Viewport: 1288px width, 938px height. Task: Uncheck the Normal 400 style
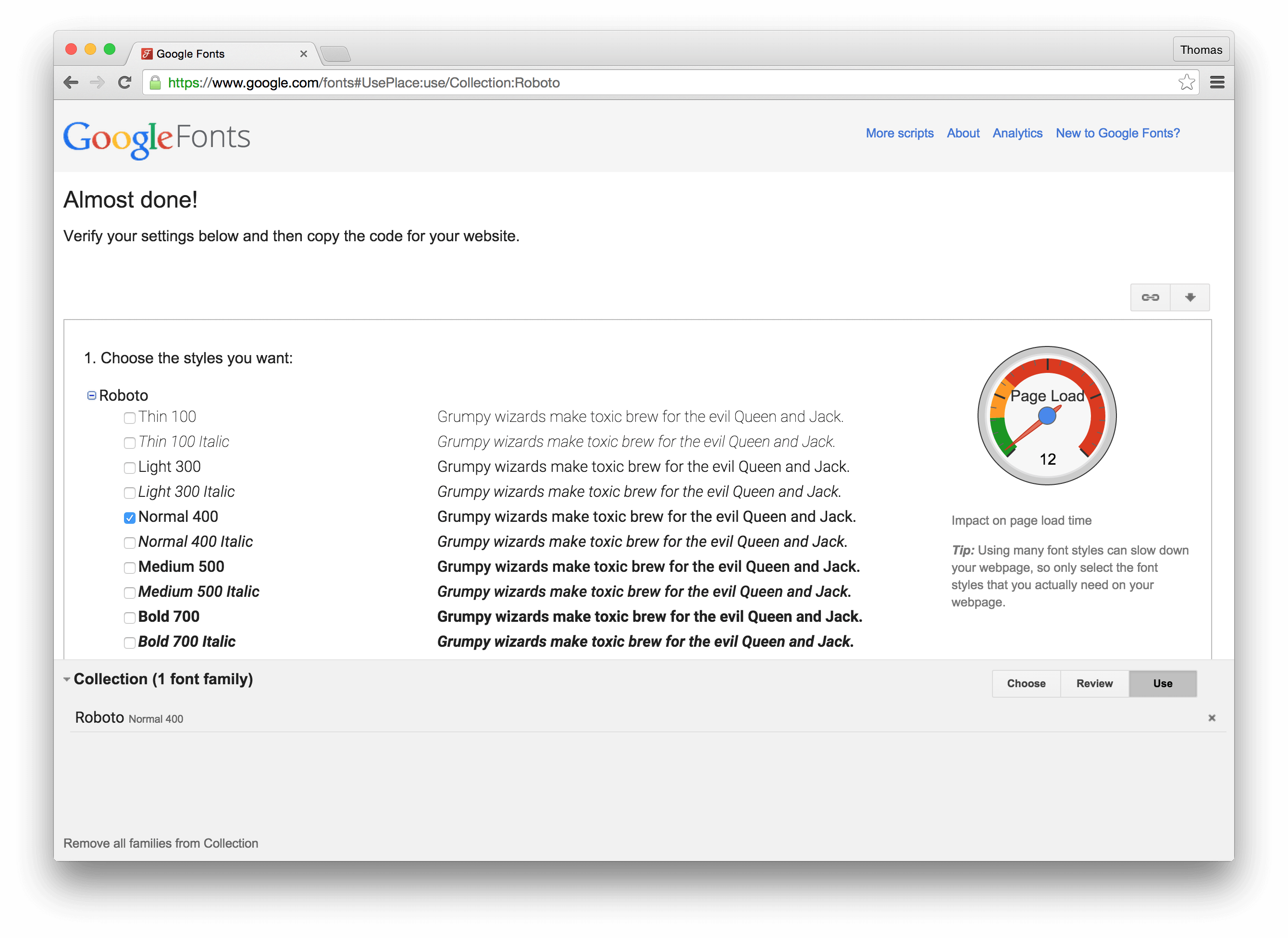(x=129, y=518)
